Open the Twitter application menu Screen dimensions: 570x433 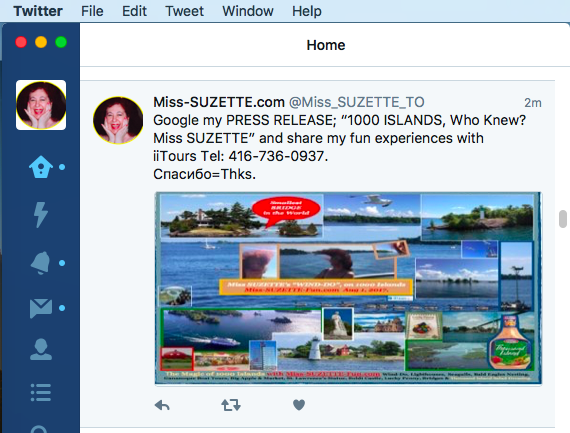click(x=38, y=11)
